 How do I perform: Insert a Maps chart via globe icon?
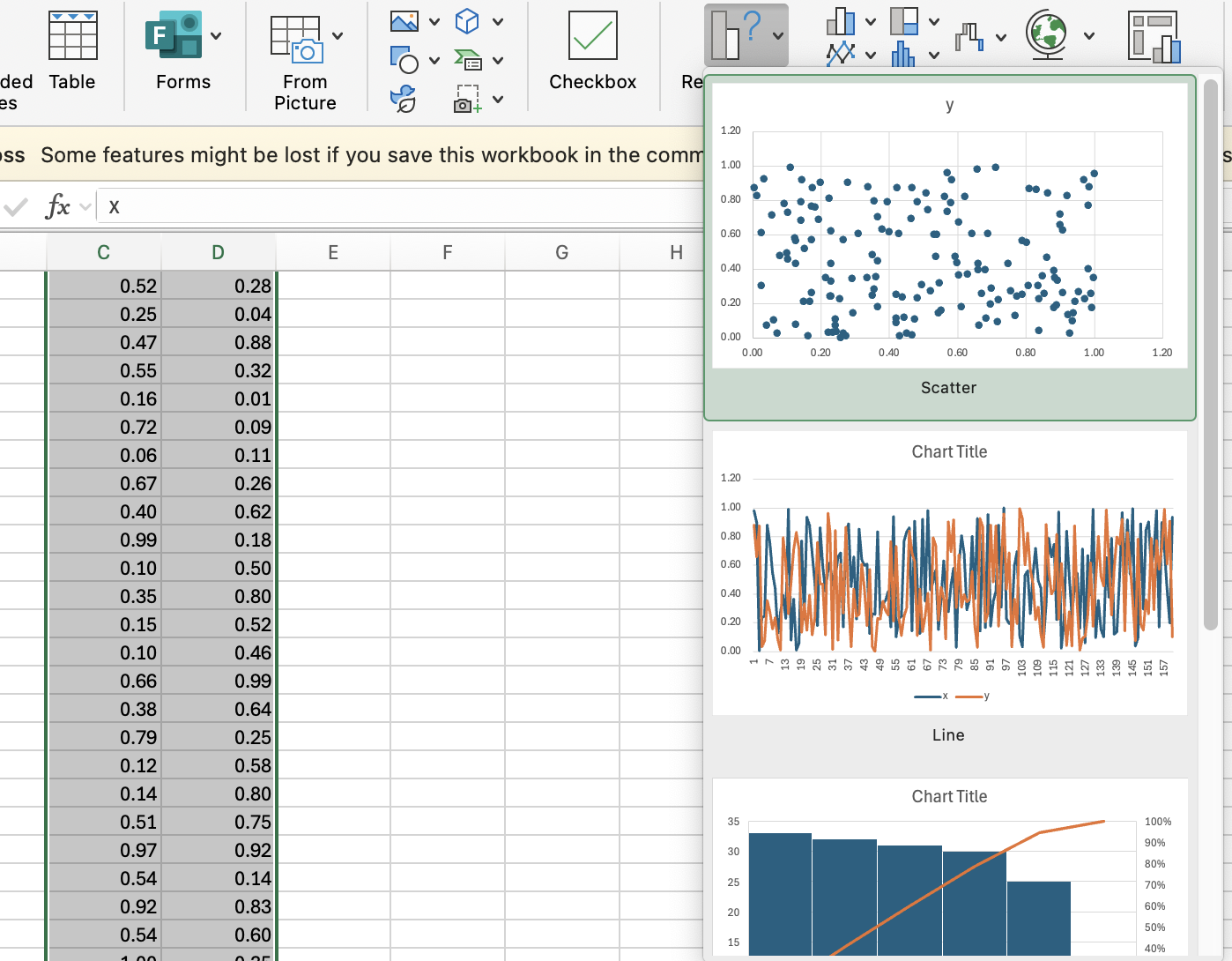point(1047,35)
